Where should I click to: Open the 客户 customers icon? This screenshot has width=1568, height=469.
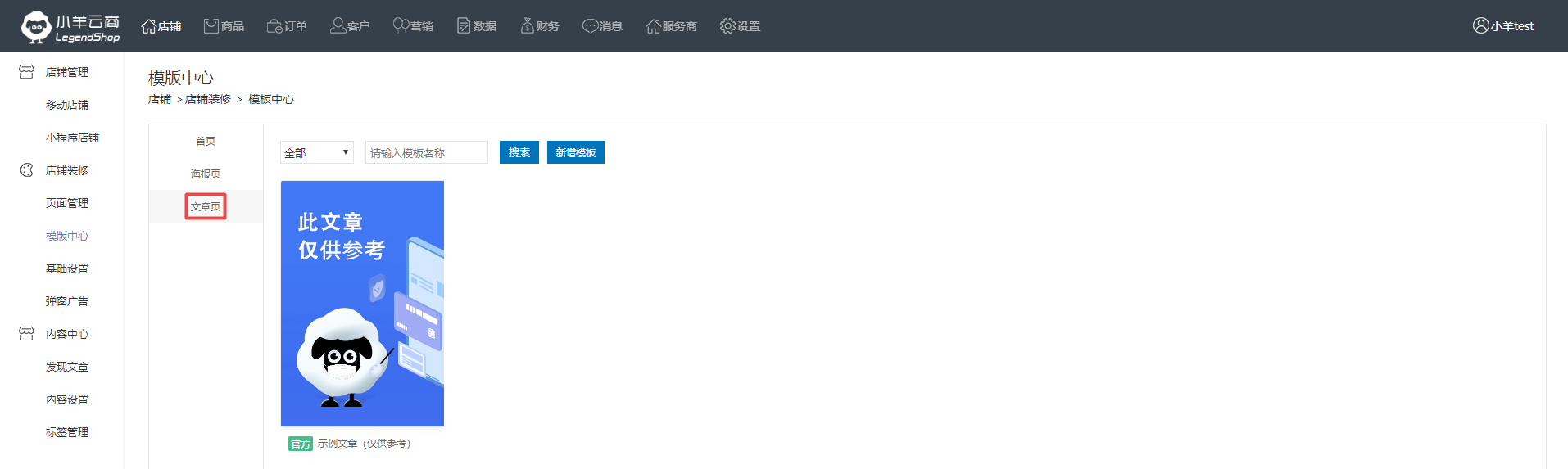(x=338, y=26)
